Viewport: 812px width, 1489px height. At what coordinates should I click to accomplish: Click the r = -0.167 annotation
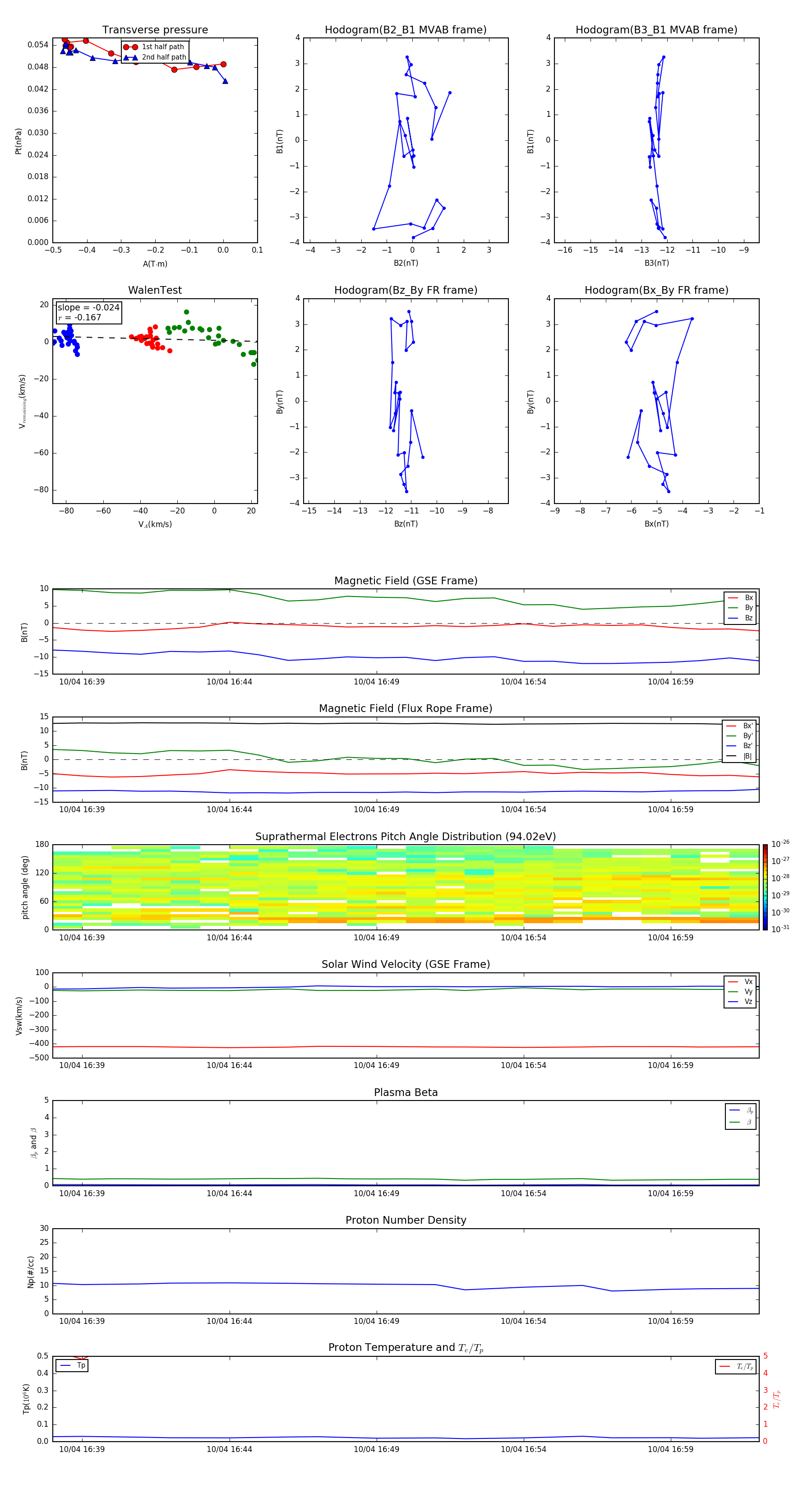pos(80,317)
